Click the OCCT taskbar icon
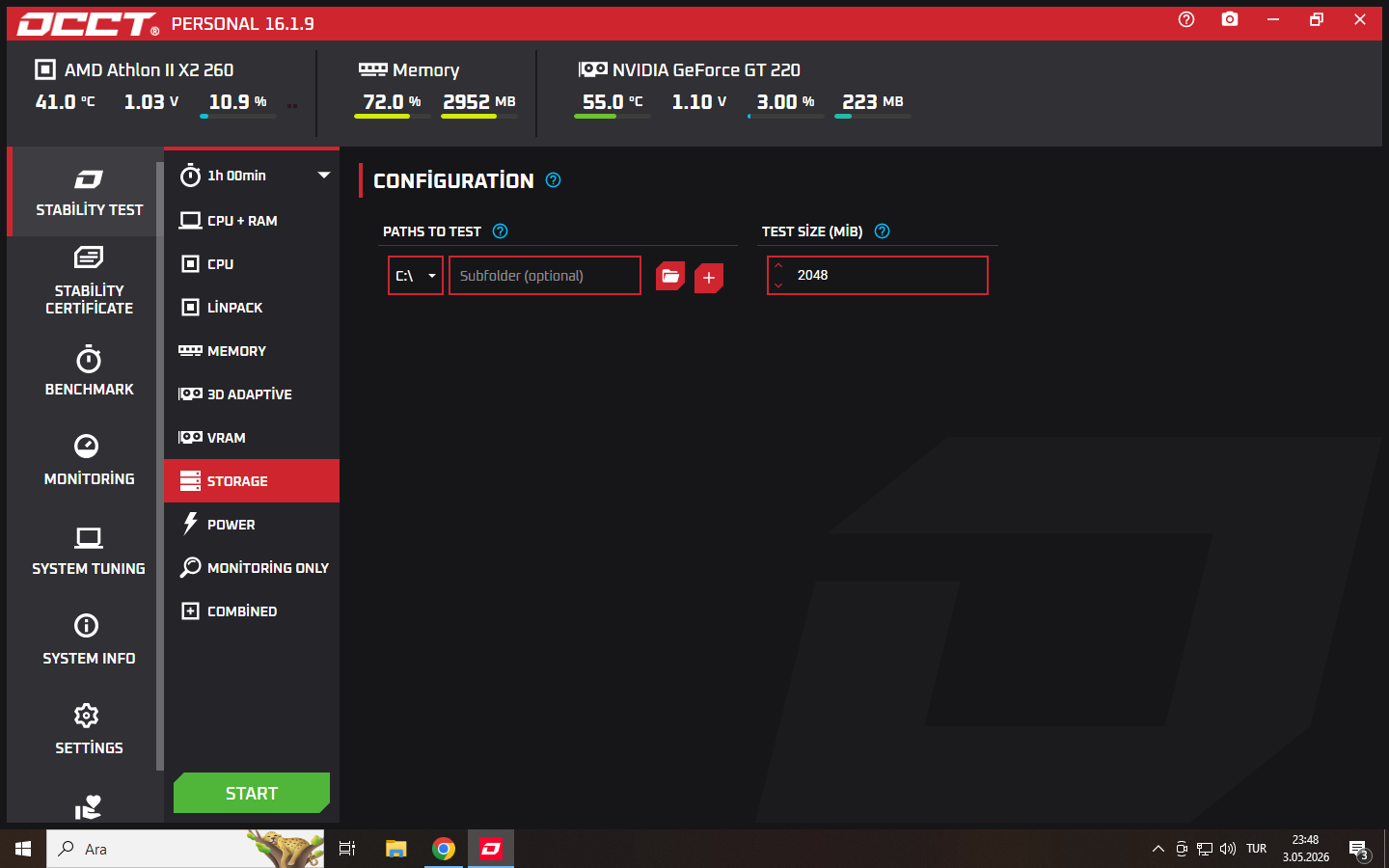 tap(491, 849)
